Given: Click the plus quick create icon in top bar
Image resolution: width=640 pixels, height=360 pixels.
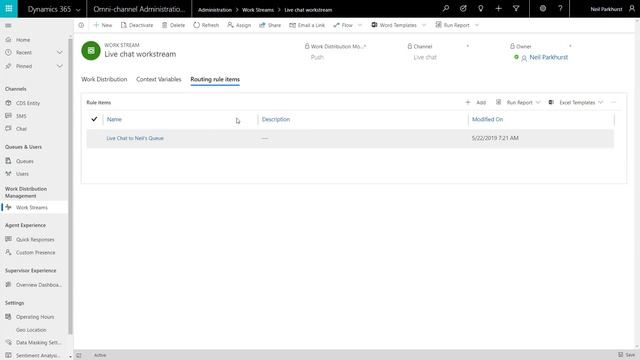Looking at the screenshot, I should point(498,9).
